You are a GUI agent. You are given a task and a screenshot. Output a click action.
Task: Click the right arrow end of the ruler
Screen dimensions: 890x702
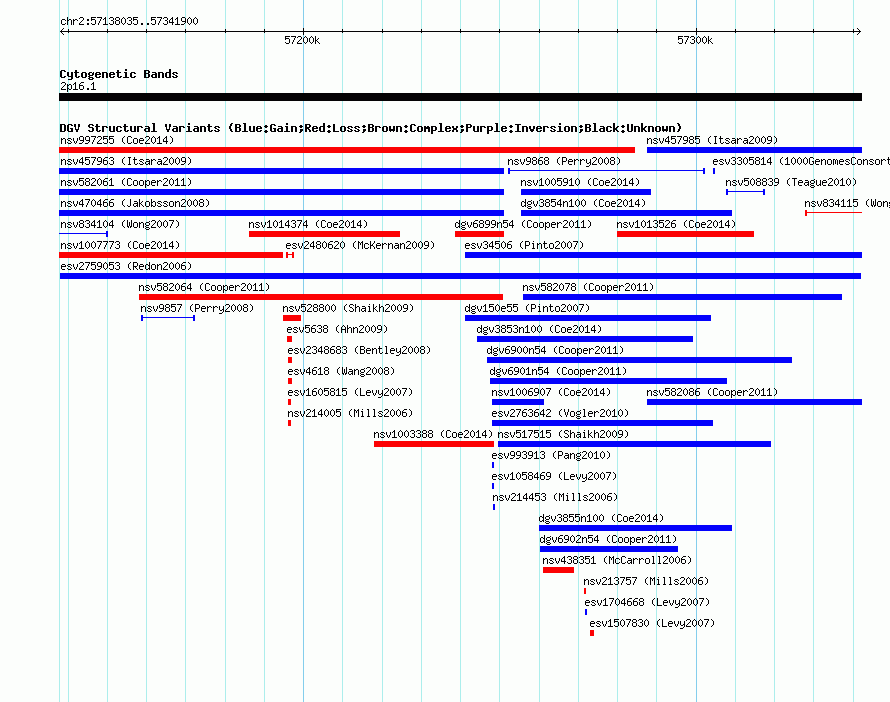[858, 31]
